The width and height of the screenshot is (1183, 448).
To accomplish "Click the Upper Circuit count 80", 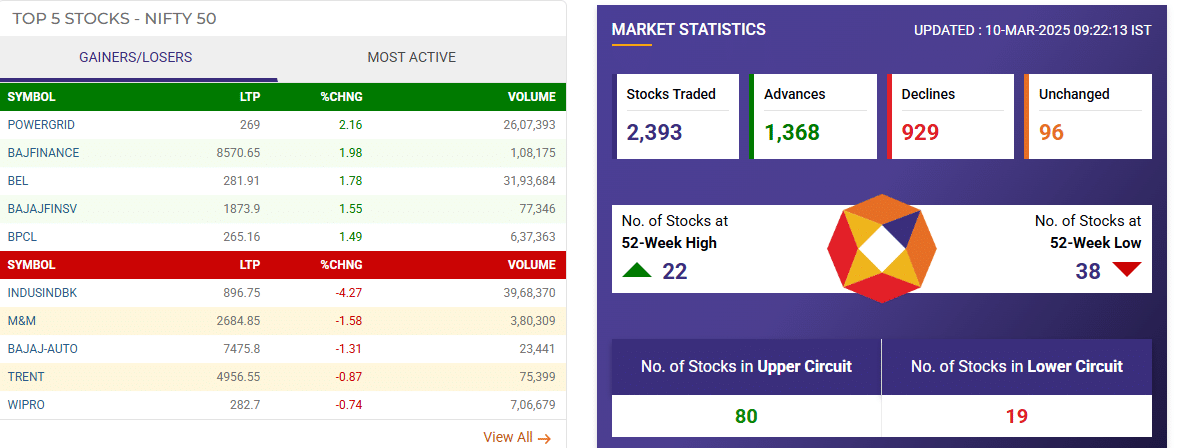I will (746, 416).
